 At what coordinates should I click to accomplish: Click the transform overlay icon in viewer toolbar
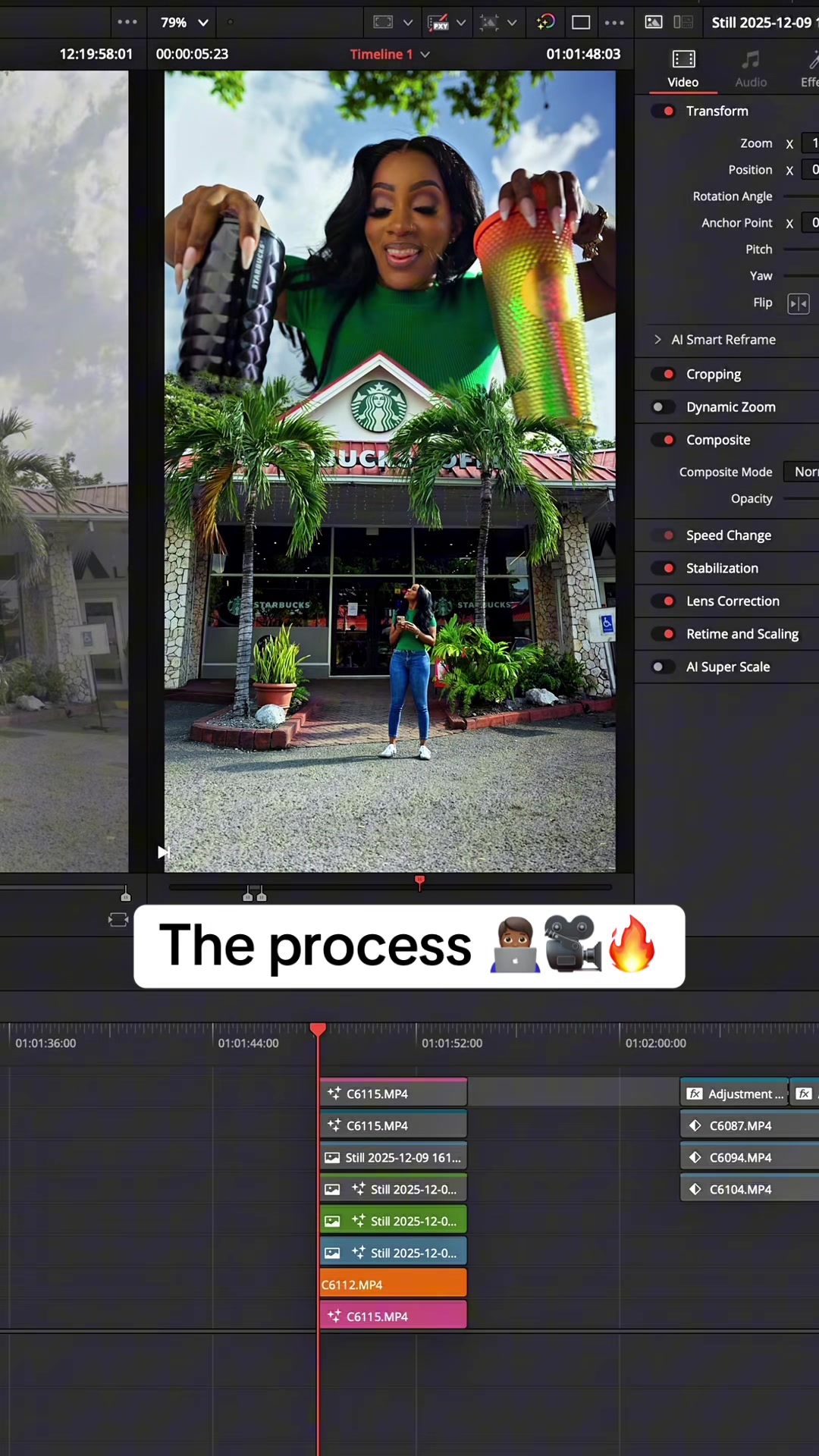(x=490, y=23)
